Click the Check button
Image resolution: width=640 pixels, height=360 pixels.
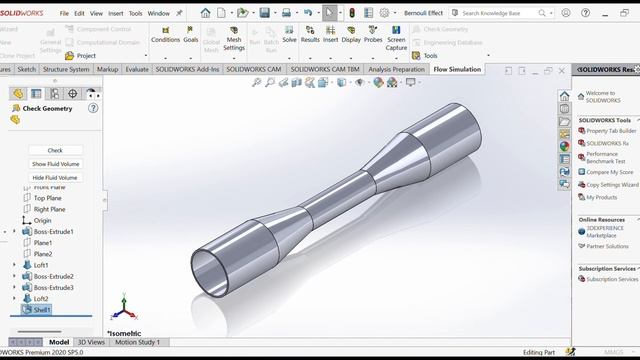coord(56,150)
